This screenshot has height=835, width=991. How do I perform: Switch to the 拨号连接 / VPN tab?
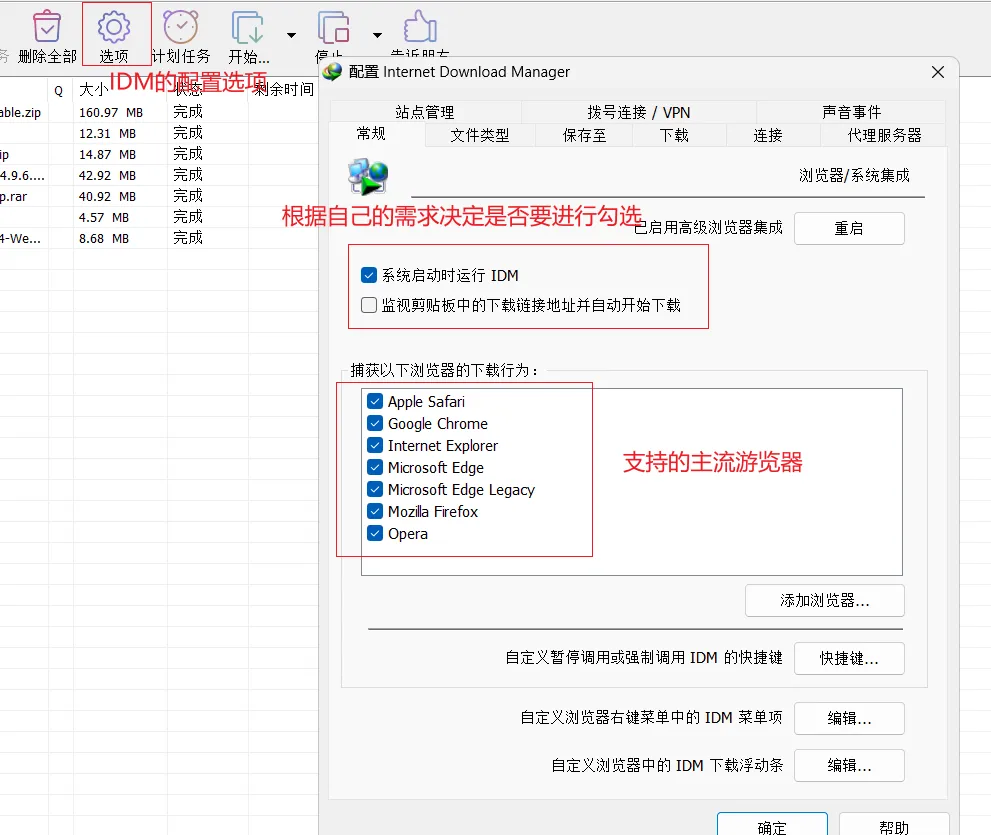pos(639,113)
